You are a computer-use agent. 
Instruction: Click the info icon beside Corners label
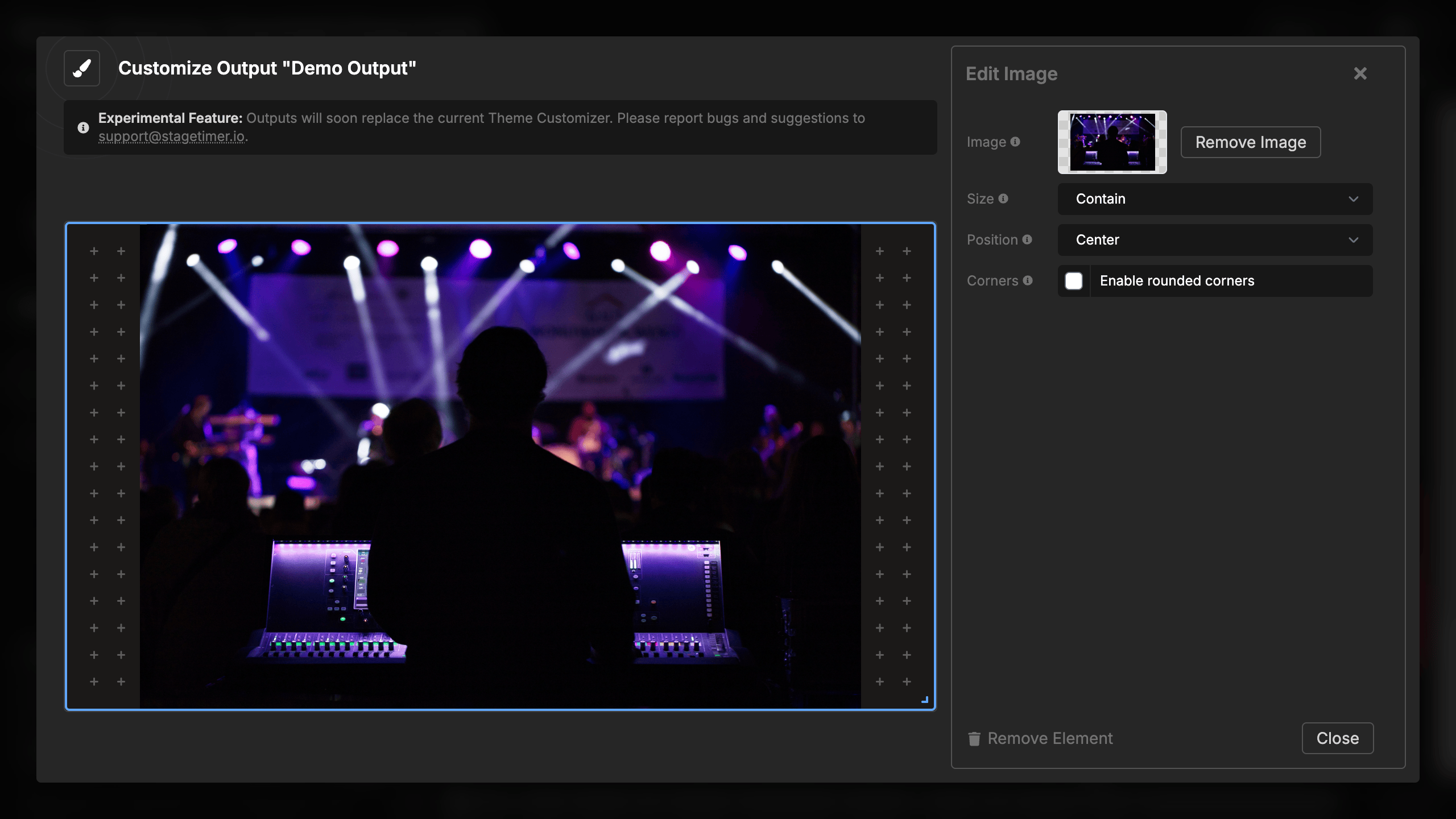[1028, 280]
